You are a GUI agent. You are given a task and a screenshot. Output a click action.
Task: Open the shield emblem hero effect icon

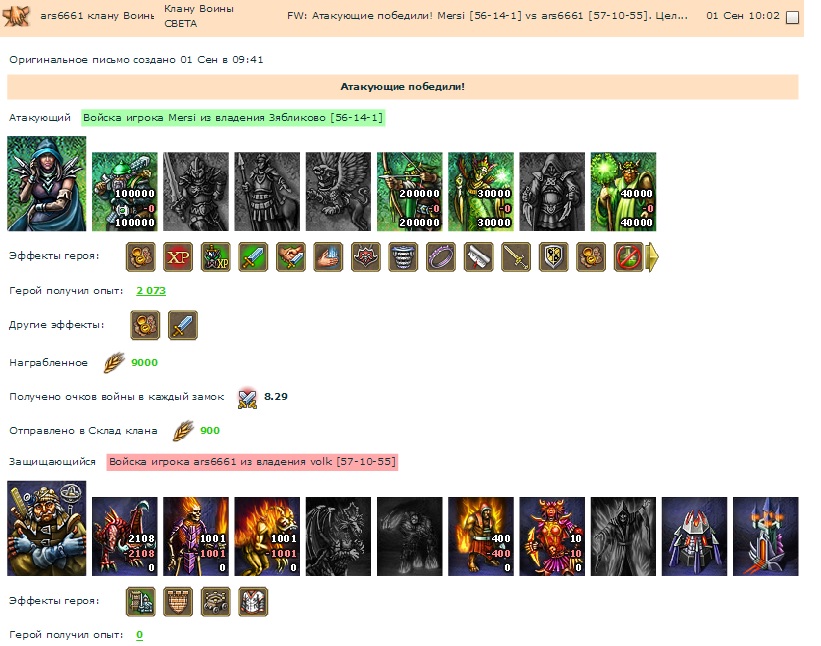[553, 257]
